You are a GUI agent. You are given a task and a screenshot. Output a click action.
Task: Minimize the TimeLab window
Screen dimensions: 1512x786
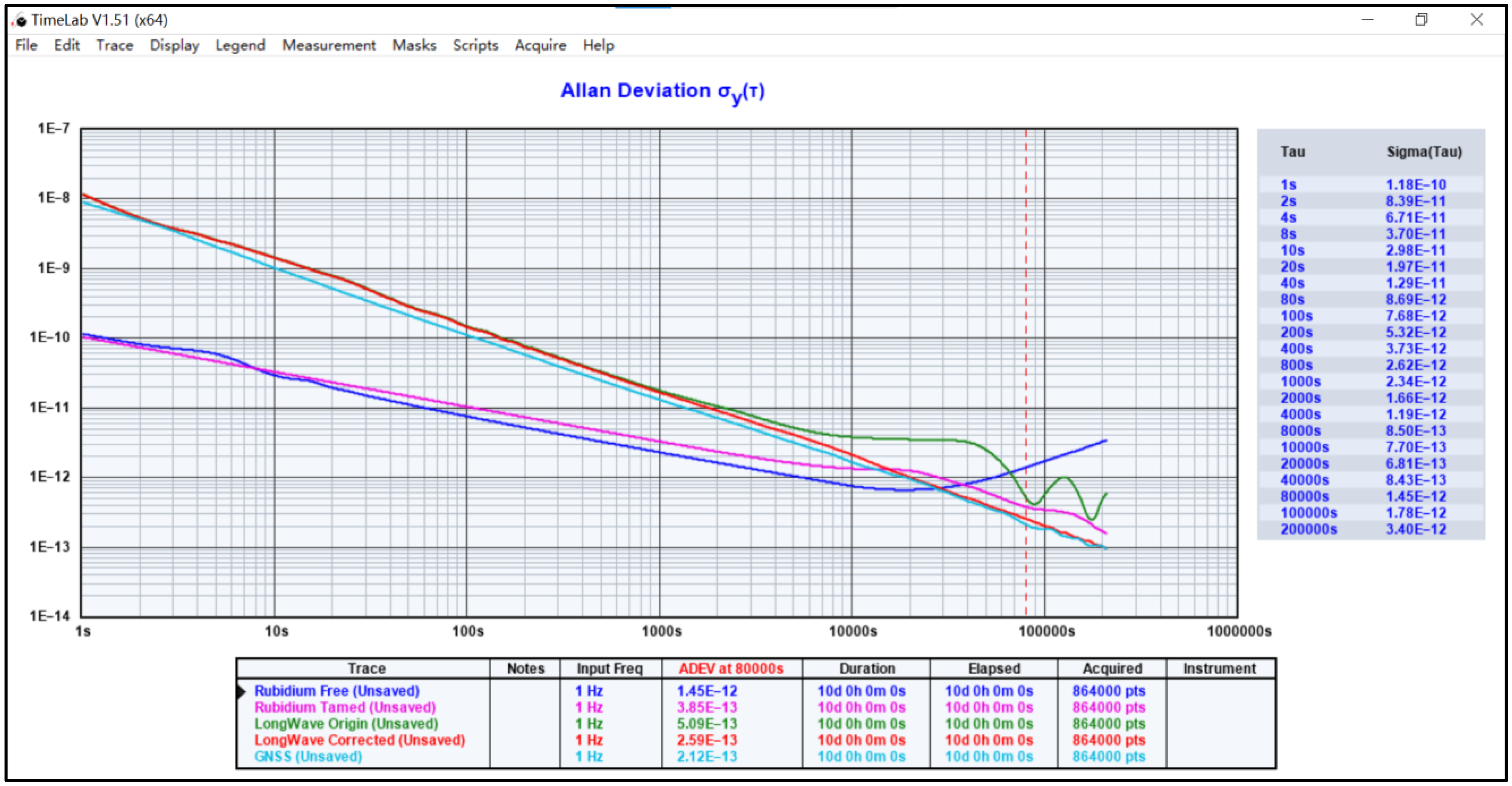click(x=1368, y=20)
